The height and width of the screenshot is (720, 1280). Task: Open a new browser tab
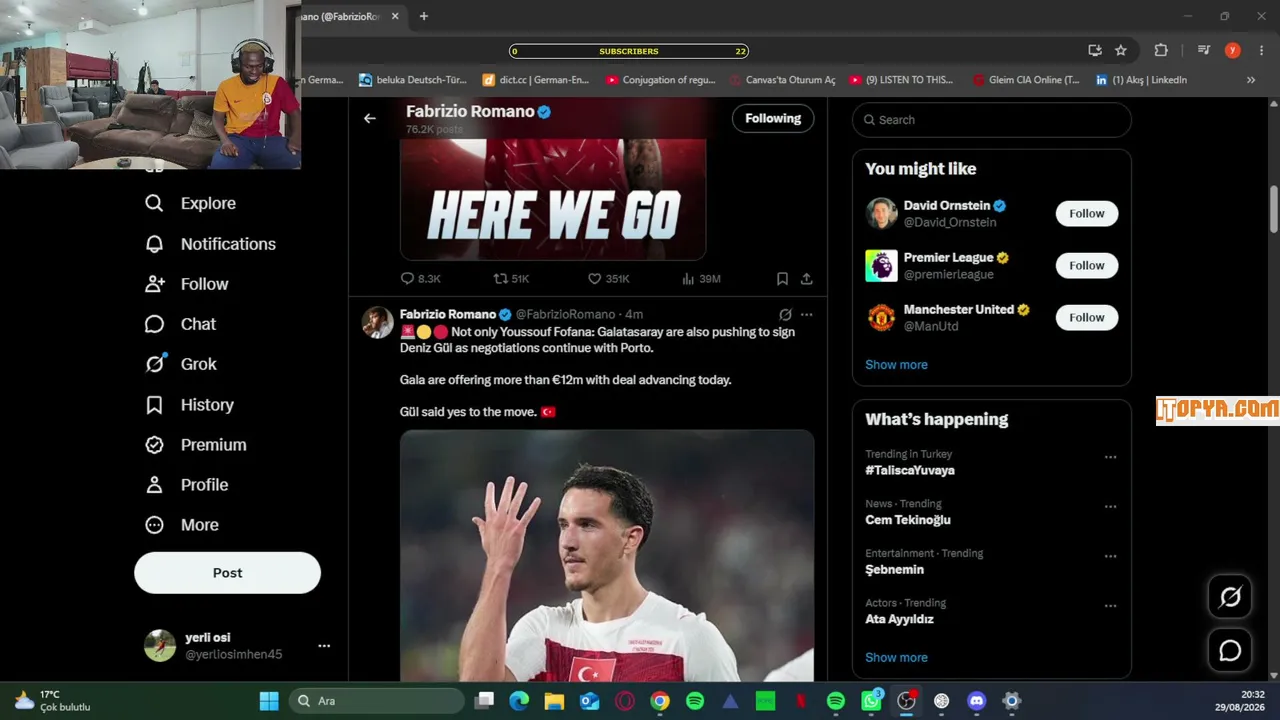(x=424, y=16)
